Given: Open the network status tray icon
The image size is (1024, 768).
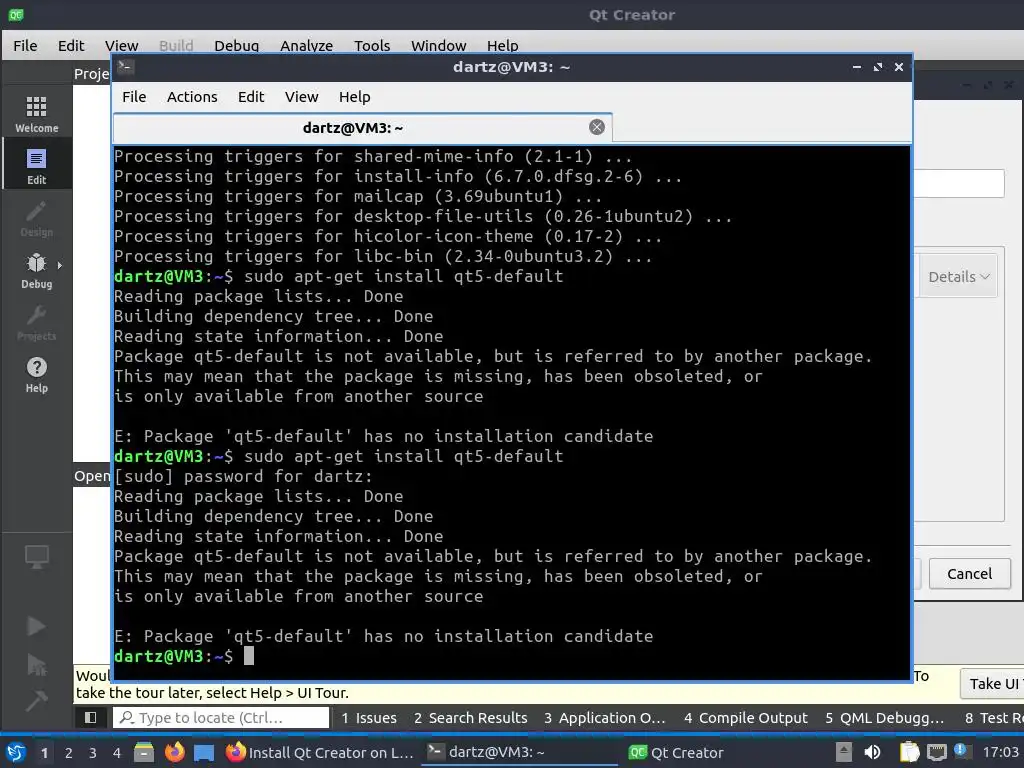Looking at the screenshot, I should pos(936,753).
